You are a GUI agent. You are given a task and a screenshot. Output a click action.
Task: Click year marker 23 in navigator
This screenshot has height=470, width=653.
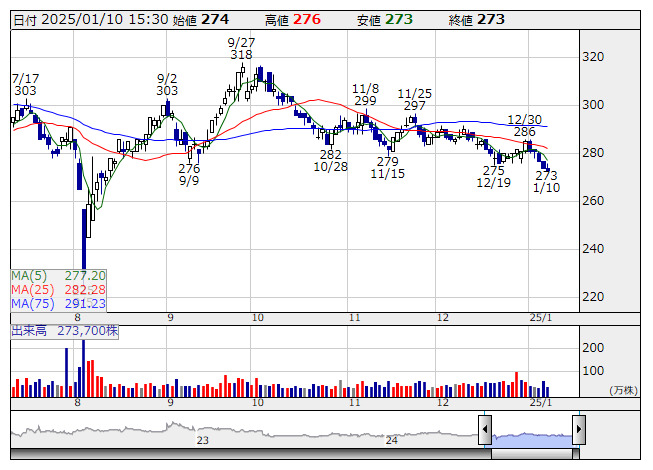click(x=203, y=440)
